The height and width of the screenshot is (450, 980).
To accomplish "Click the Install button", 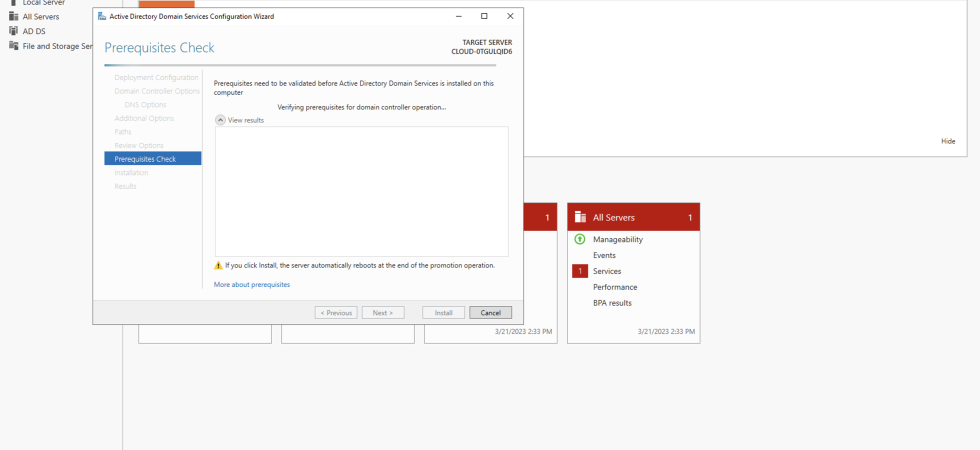I will [x=444, y=312].
